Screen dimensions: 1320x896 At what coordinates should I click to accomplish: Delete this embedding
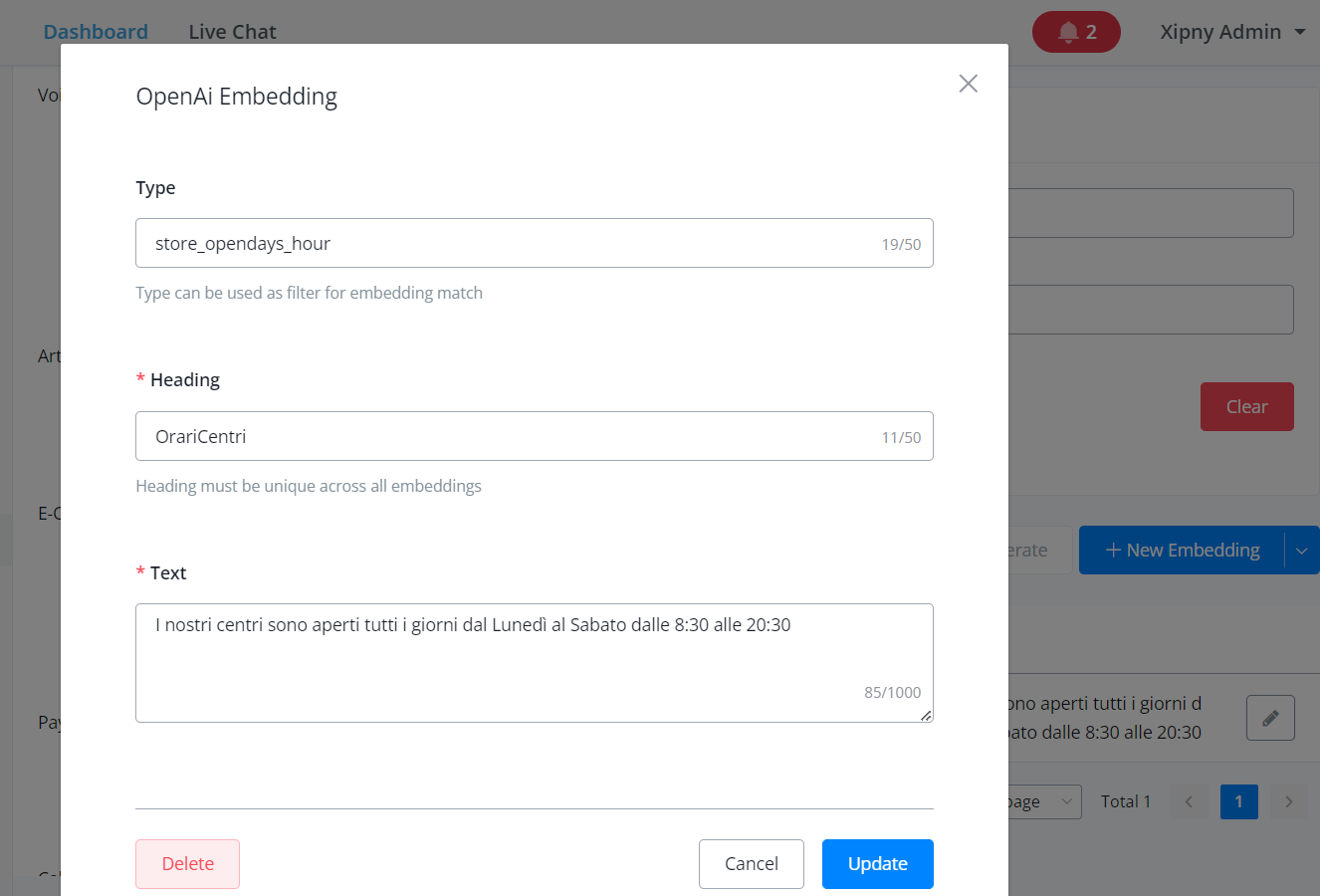pos(188,864)
